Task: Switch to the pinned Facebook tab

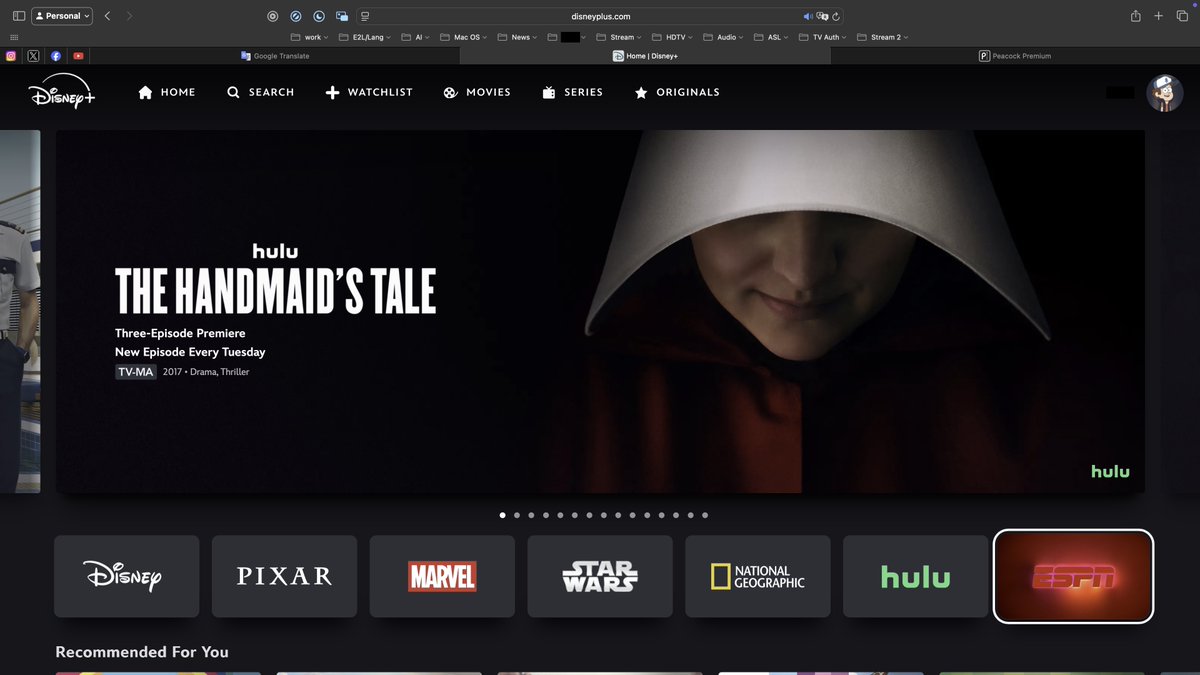Action: pyautogui.click(x=56, y=56)
